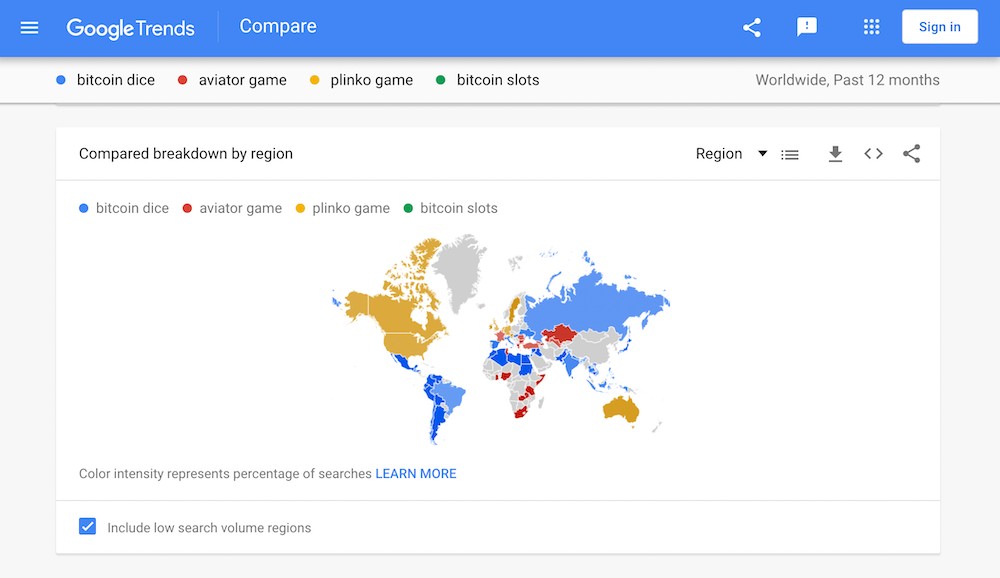Click the Sign in button
1000x578 pixels.
click(x=939, y=27)
